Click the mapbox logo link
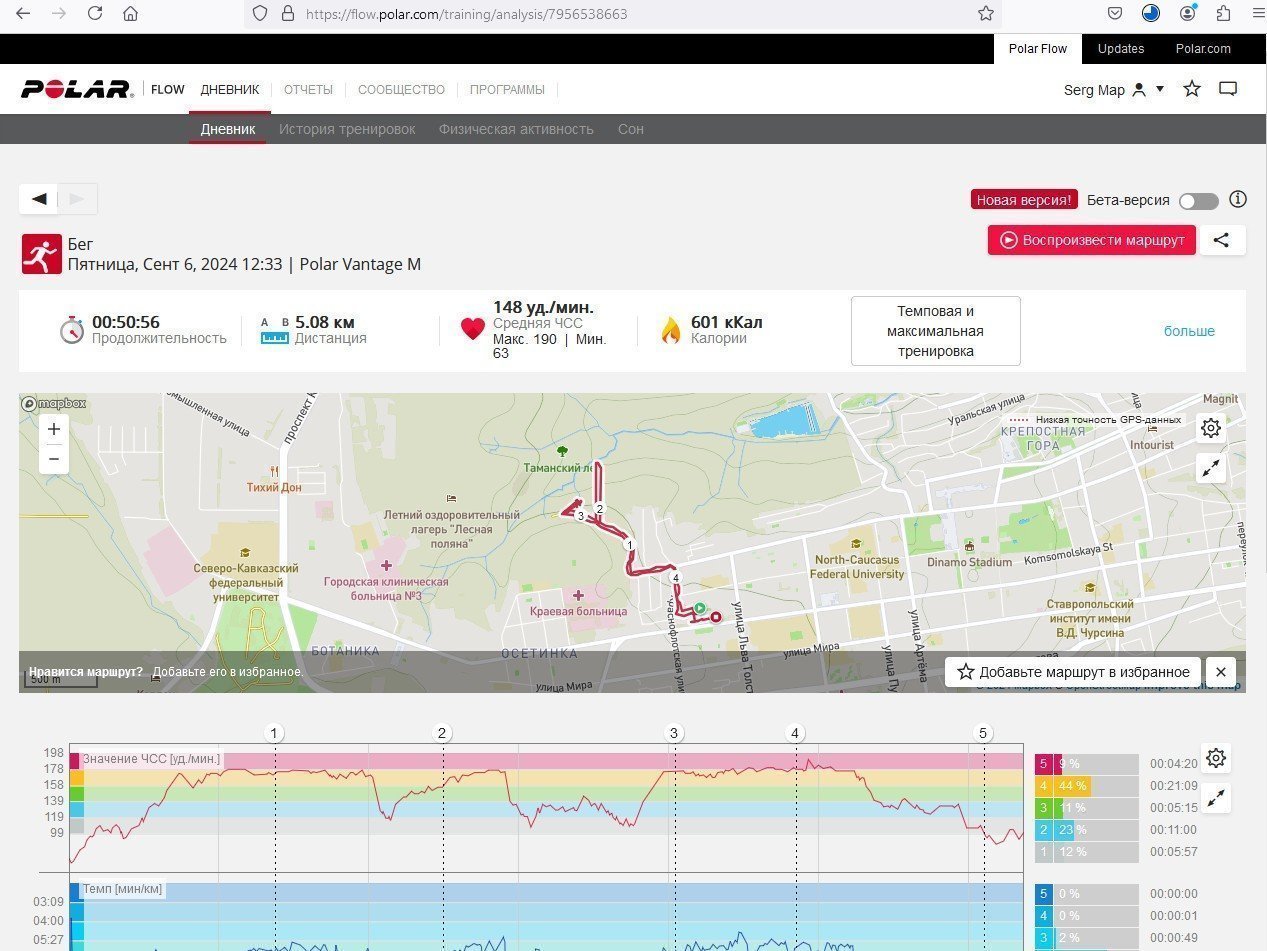This screenshot has height=951, width=1267. tap(54, 403)
